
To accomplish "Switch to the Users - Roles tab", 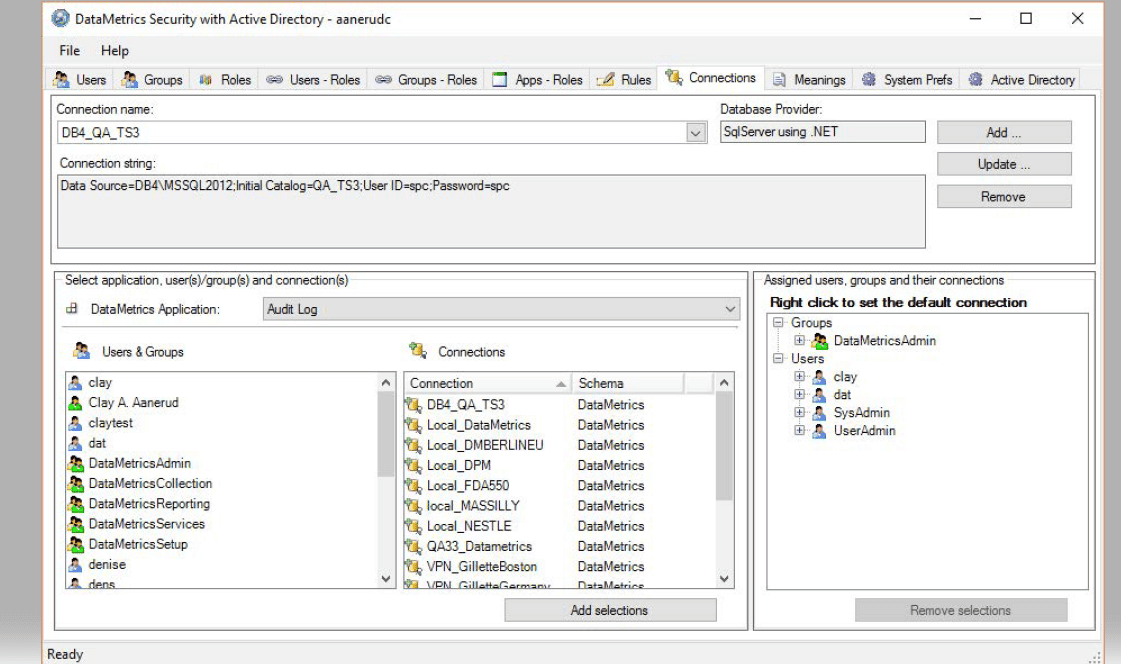I will (x=313, y=79).
